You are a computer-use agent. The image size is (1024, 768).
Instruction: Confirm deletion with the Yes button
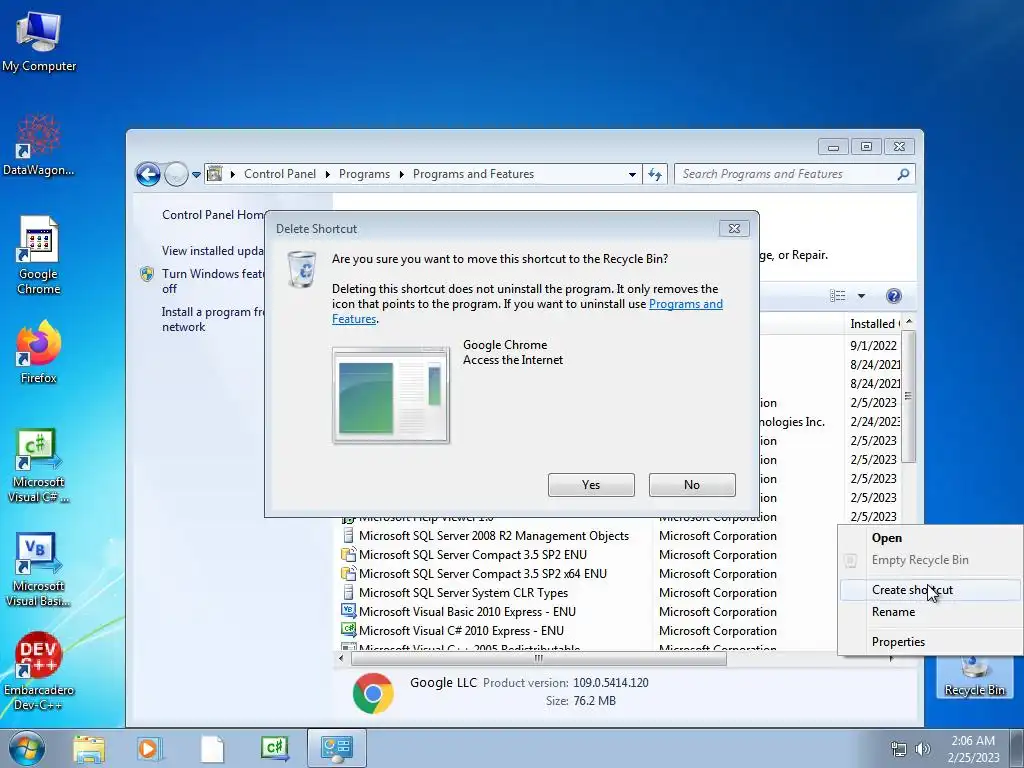pos(591,485)
